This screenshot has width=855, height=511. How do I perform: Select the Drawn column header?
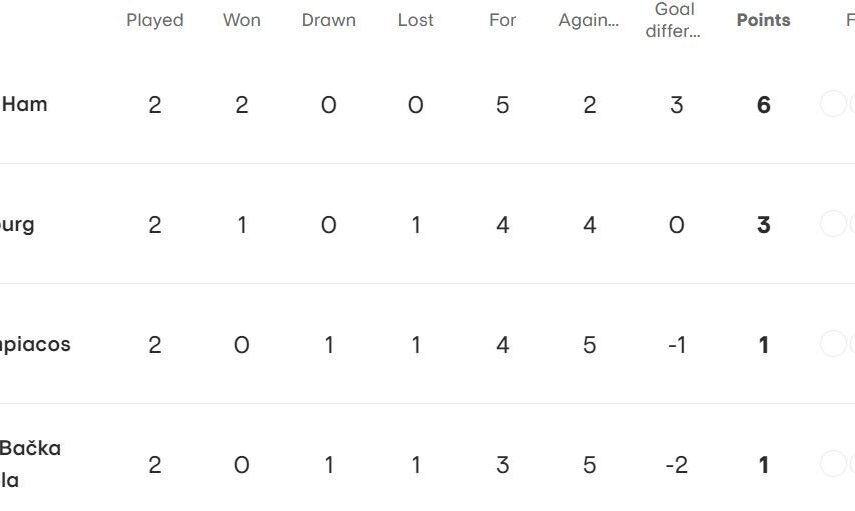point(329,20)
